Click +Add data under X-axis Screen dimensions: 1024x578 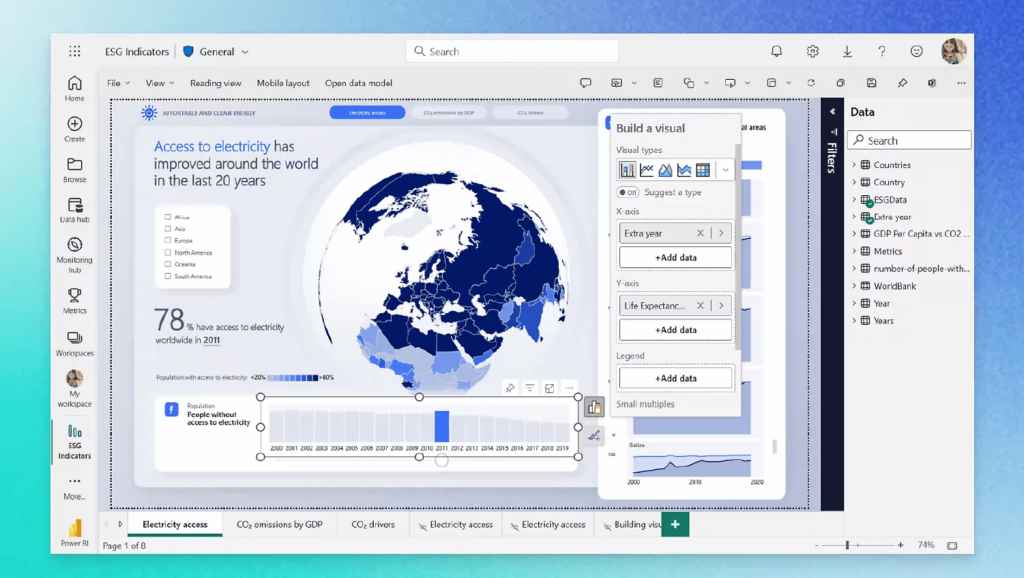pos(675,257)
